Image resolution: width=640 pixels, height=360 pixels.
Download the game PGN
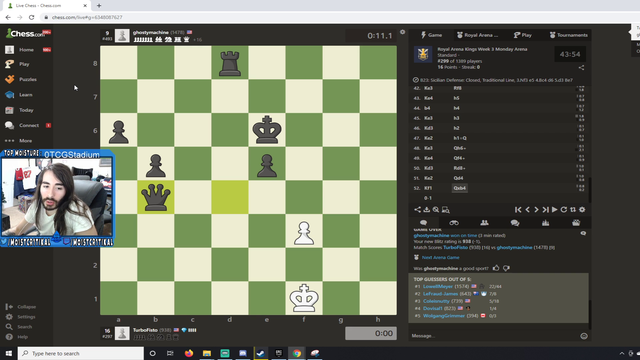click(x=427, y=209)
